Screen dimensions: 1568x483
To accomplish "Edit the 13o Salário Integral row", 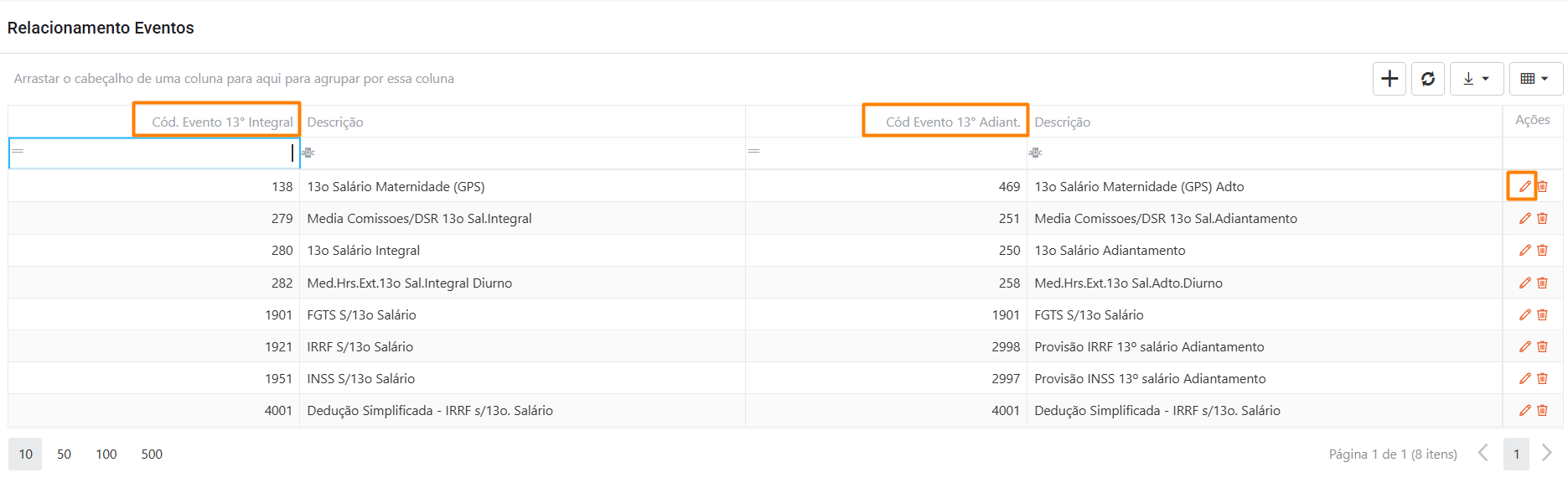I will pos(1524,250).
